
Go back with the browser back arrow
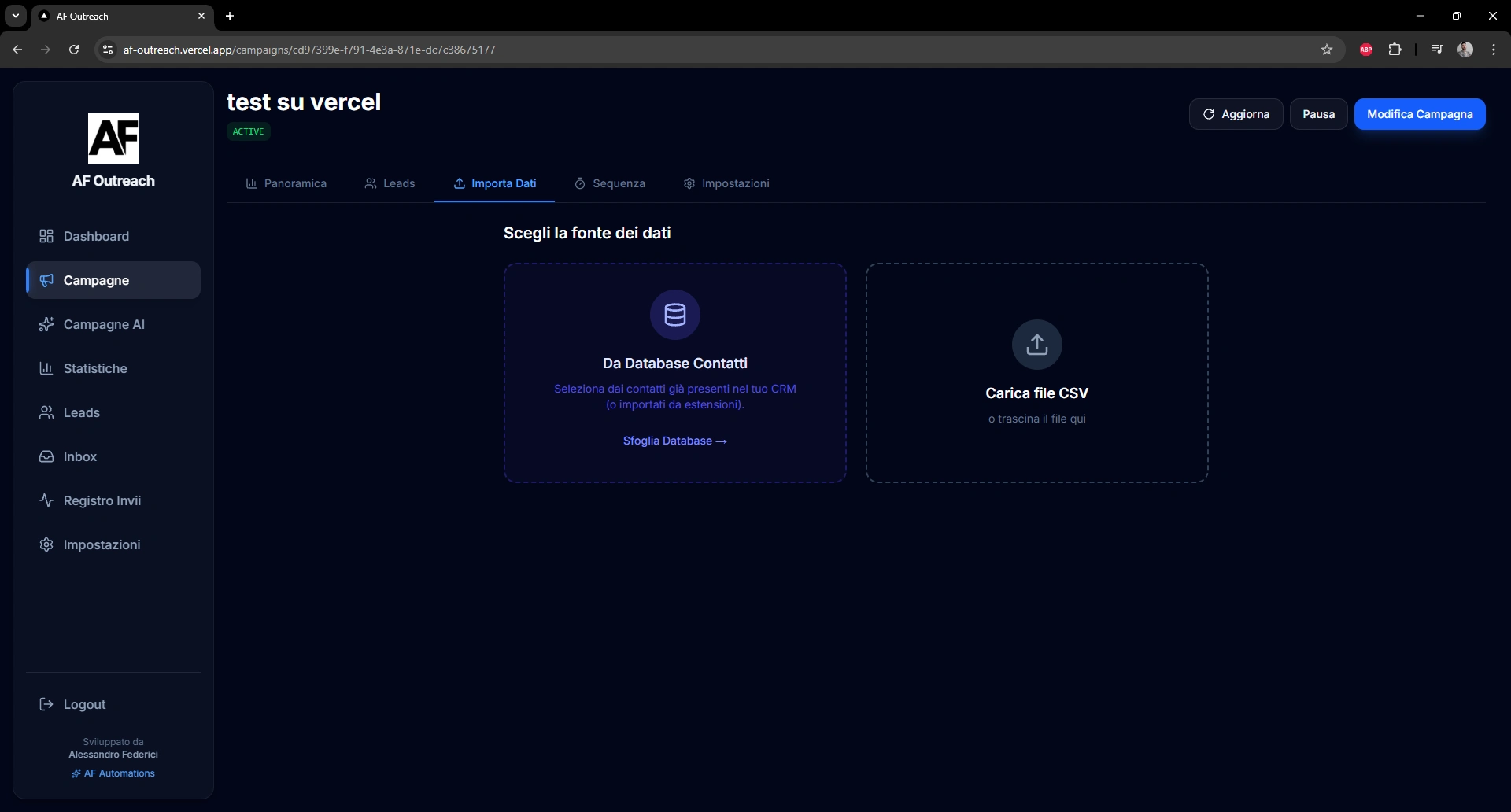click(x=17, y=50)
